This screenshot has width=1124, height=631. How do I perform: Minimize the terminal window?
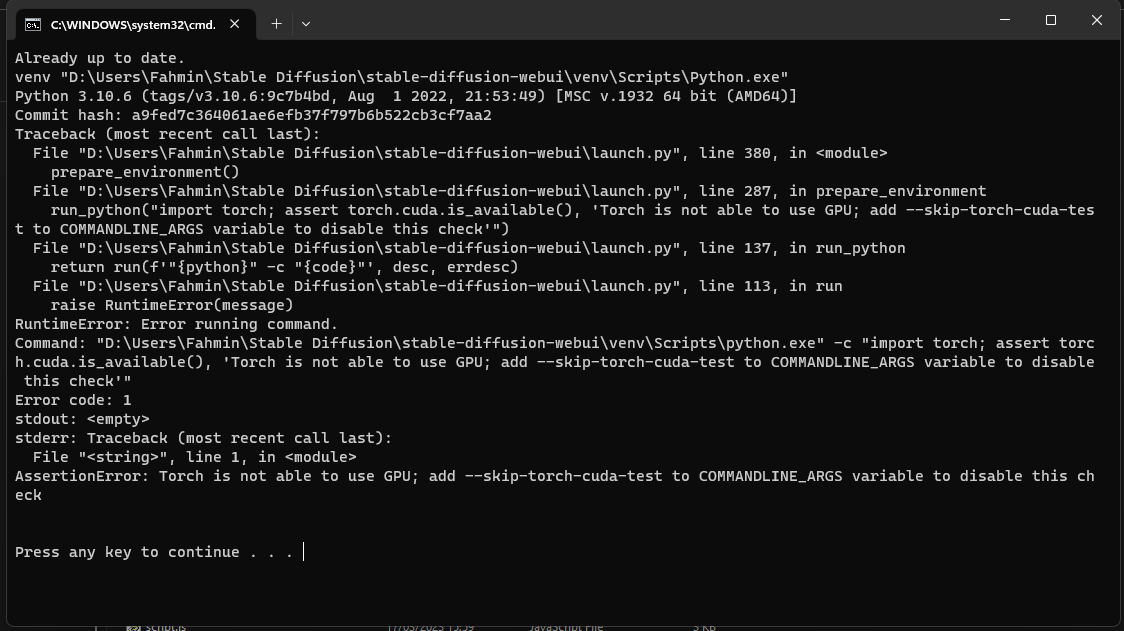(x=1004, y=20)
